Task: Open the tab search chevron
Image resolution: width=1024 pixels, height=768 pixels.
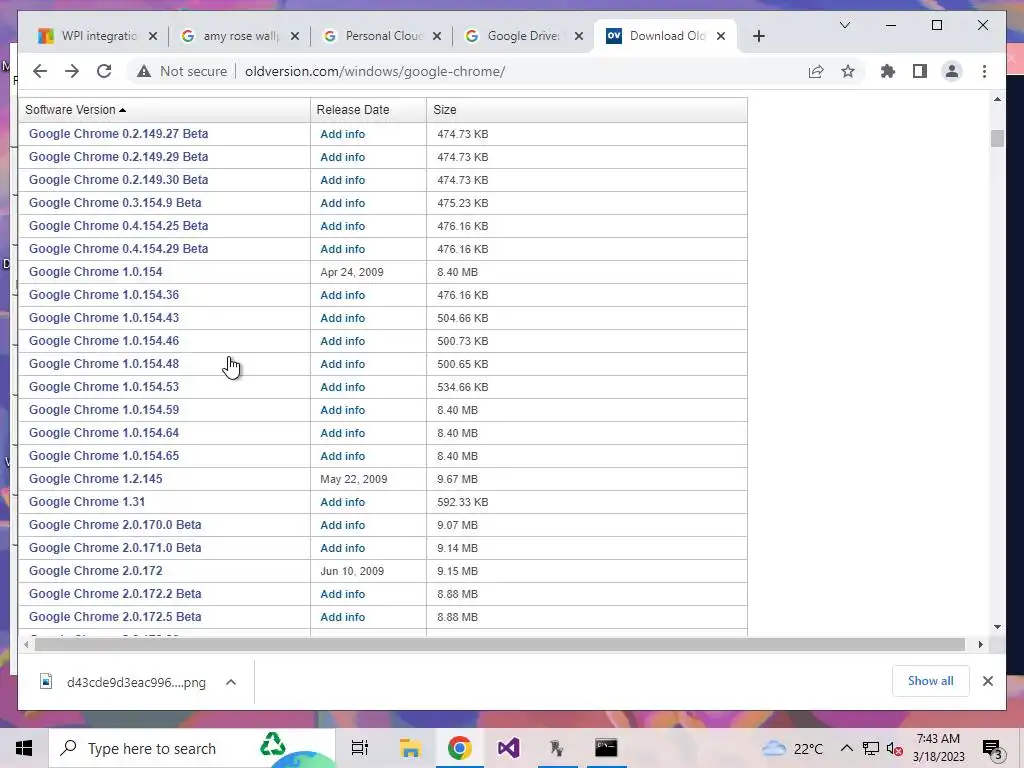Action: [844, 25]
